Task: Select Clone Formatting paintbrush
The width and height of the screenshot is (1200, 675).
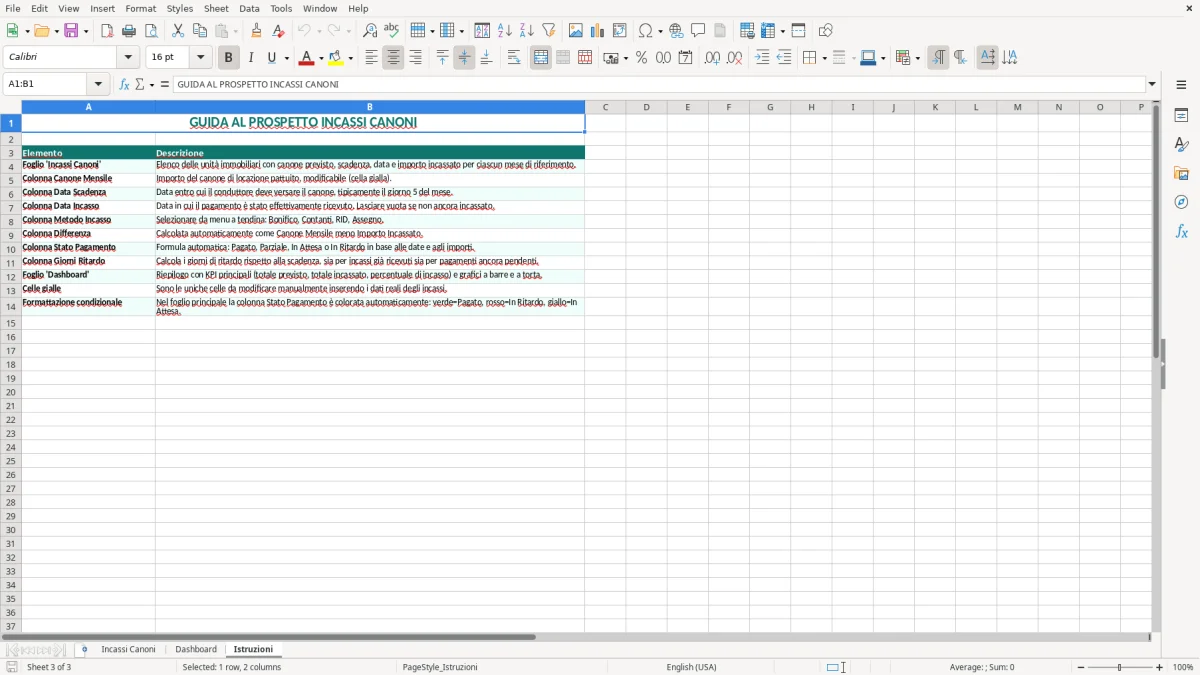Action: [256, 31]
